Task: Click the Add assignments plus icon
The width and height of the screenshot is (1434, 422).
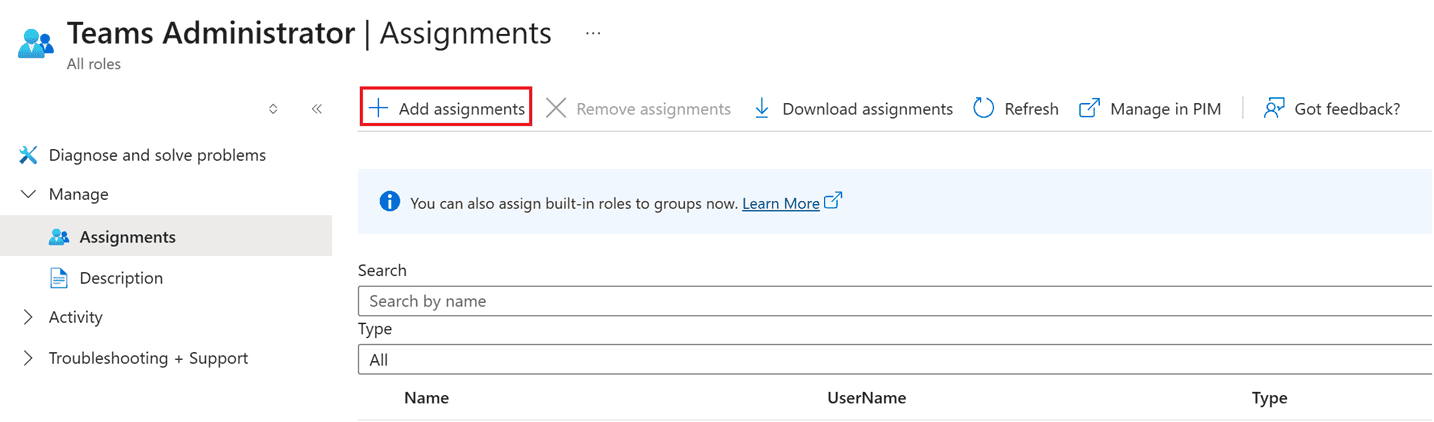Action: click(378, 108)
